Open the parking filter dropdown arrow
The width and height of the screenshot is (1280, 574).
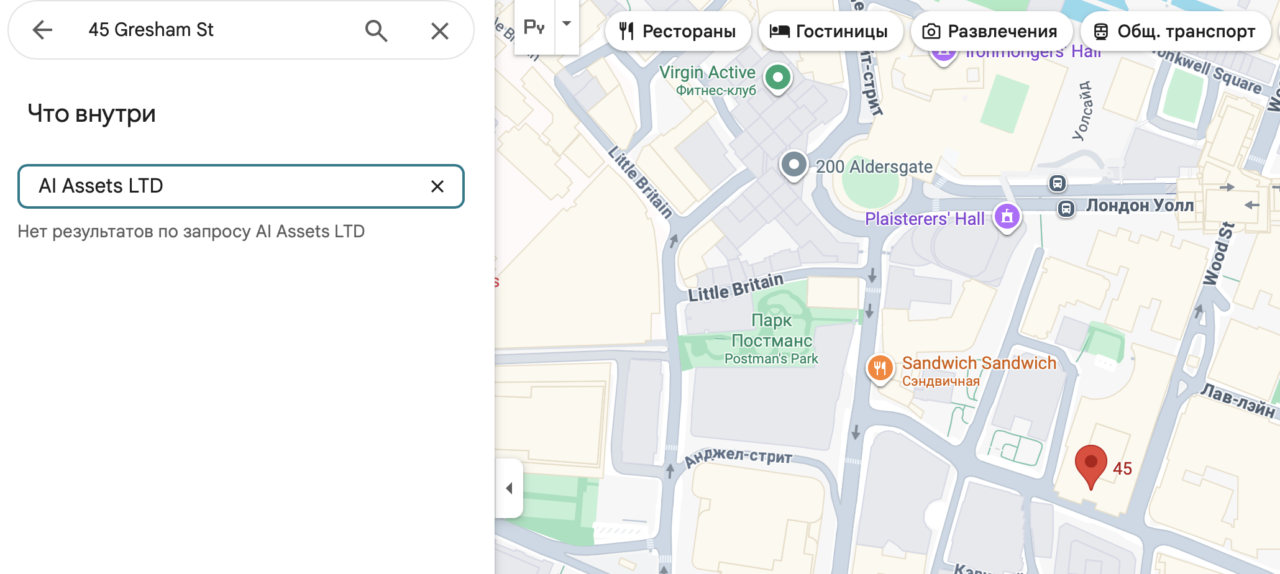tap(566, 22)
